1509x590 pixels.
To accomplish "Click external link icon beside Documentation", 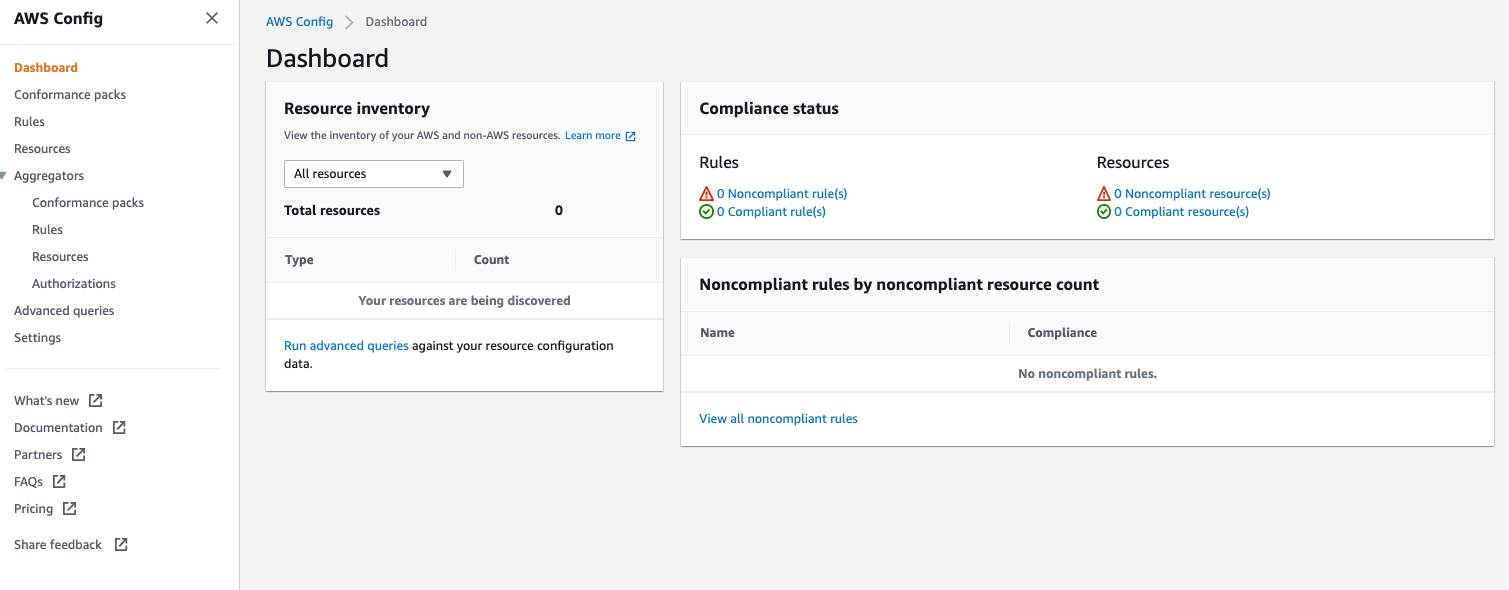I will [x=119, y=427].
